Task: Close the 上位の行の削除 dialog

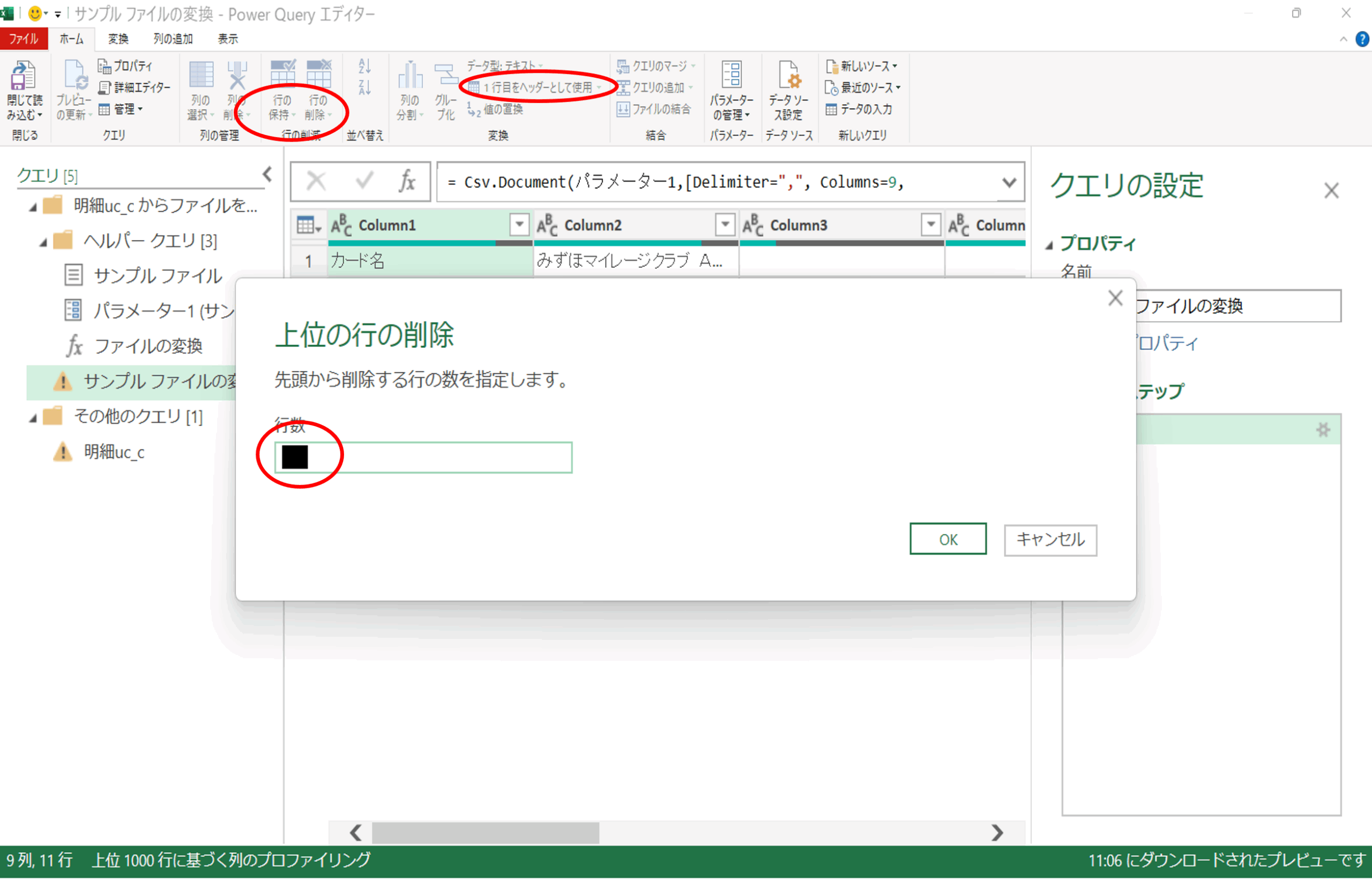Action: pos(1115,298)
